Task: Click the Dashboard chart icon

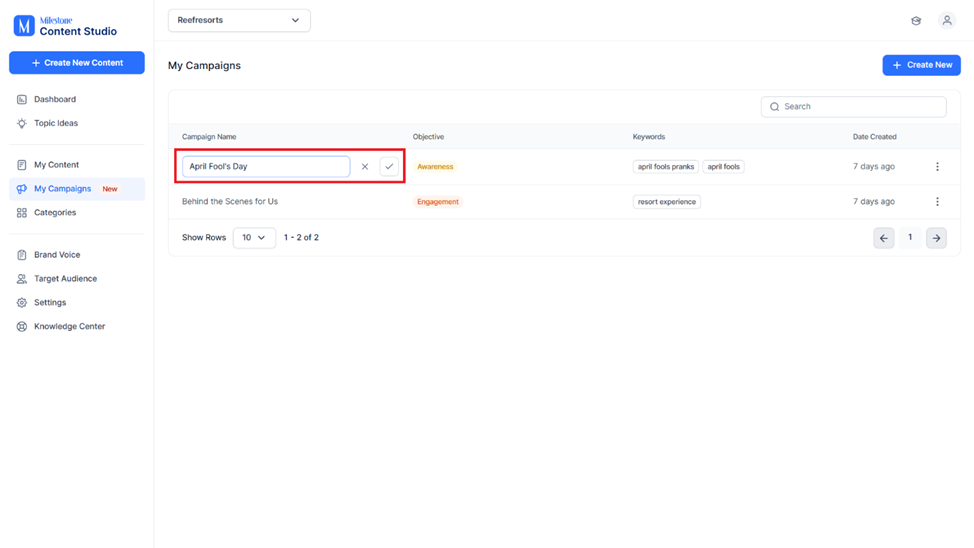Action: pos(22,99)
